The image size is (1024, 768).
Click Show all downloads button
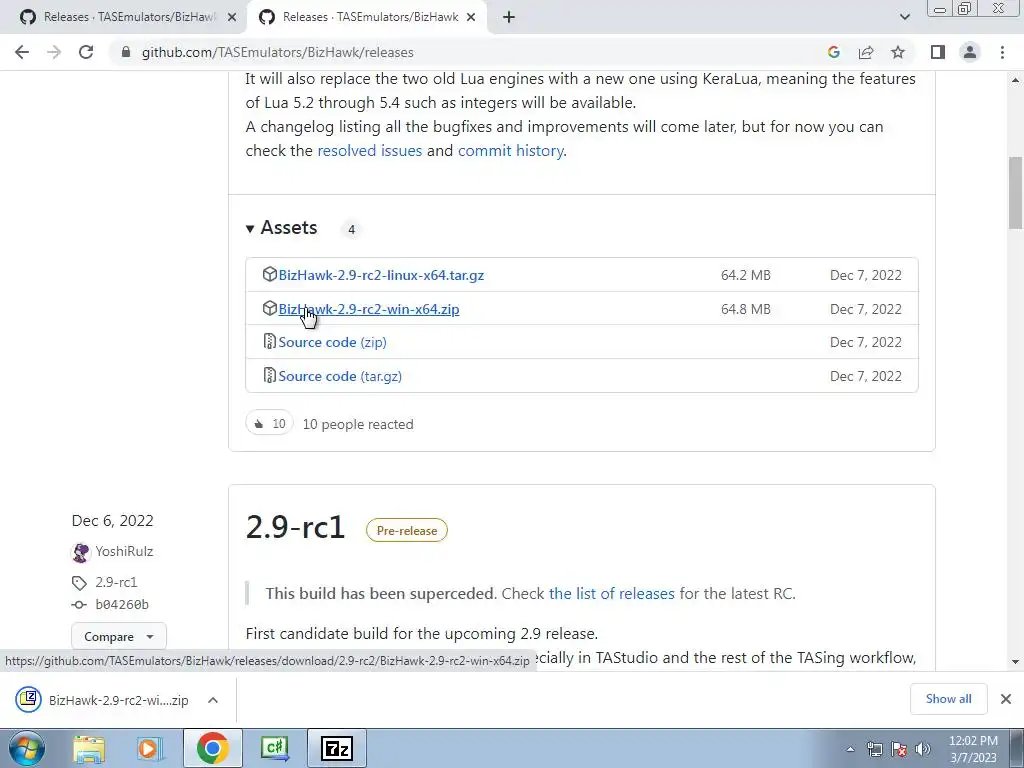948,699
